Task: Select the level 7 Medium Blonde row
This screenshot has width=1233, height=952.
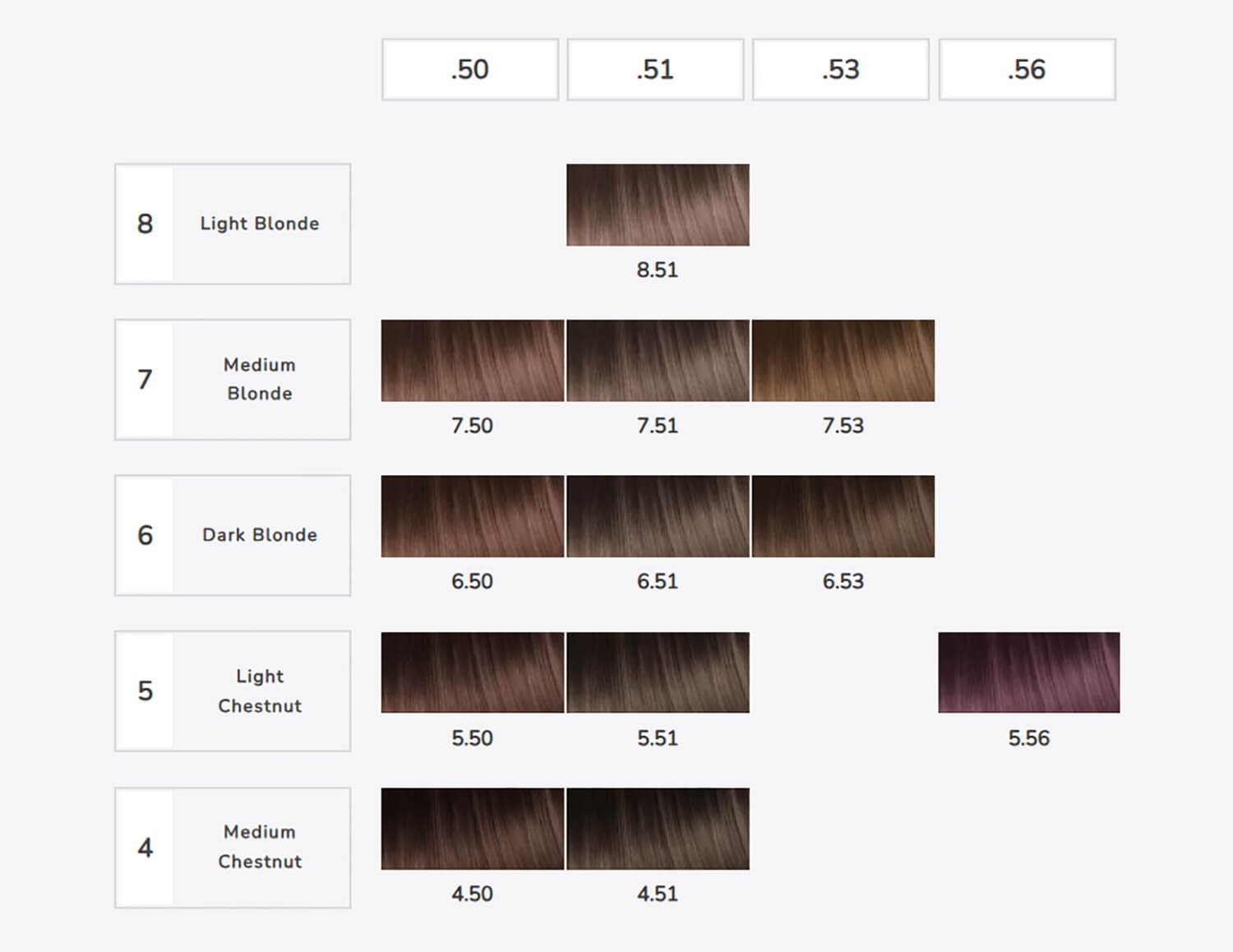Action: tap(233, 380)
